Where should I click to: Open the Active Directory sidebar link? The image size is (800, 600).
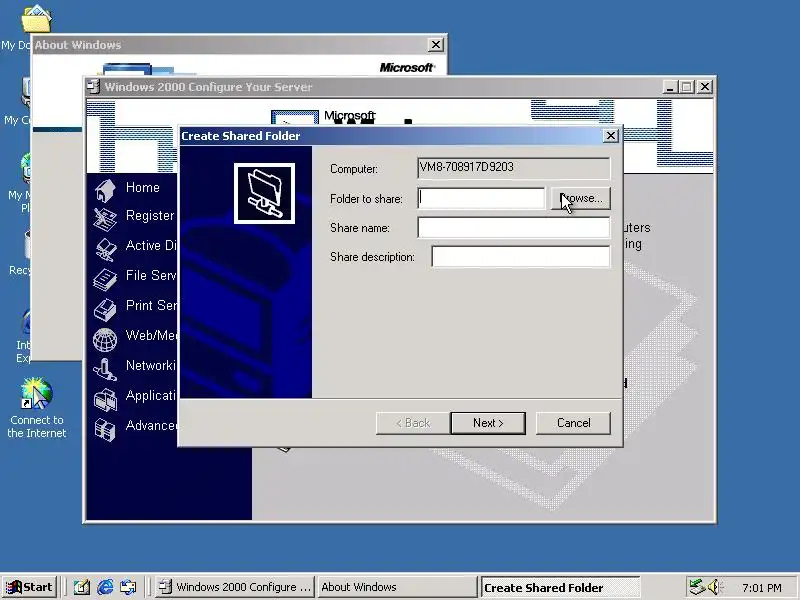pyautogui.click(x=151, y=245)
